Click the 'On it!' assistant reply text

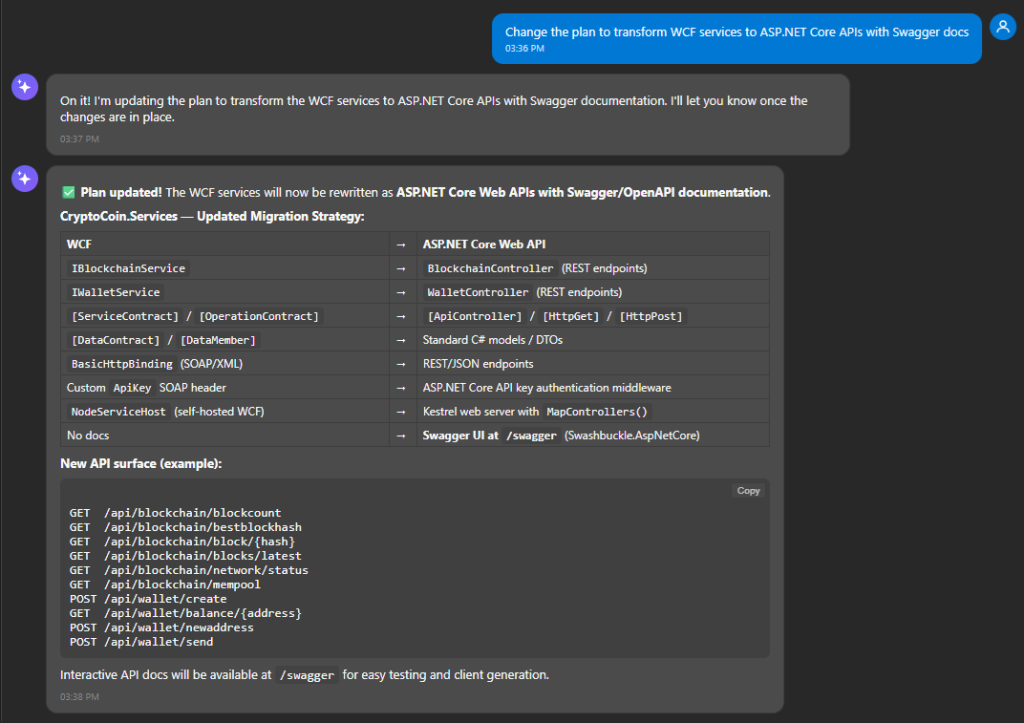pos(434,108)
